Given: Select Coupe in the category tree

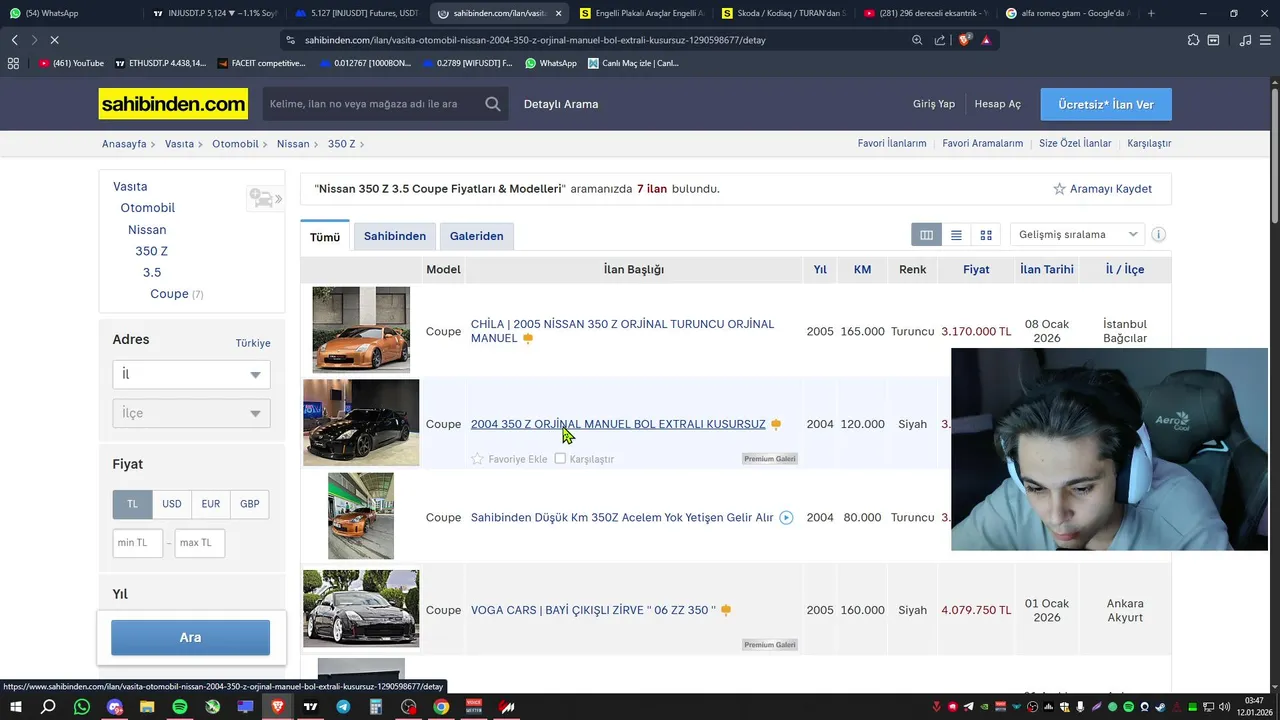Looking at the screenshot, I should [x=169, y=294].
